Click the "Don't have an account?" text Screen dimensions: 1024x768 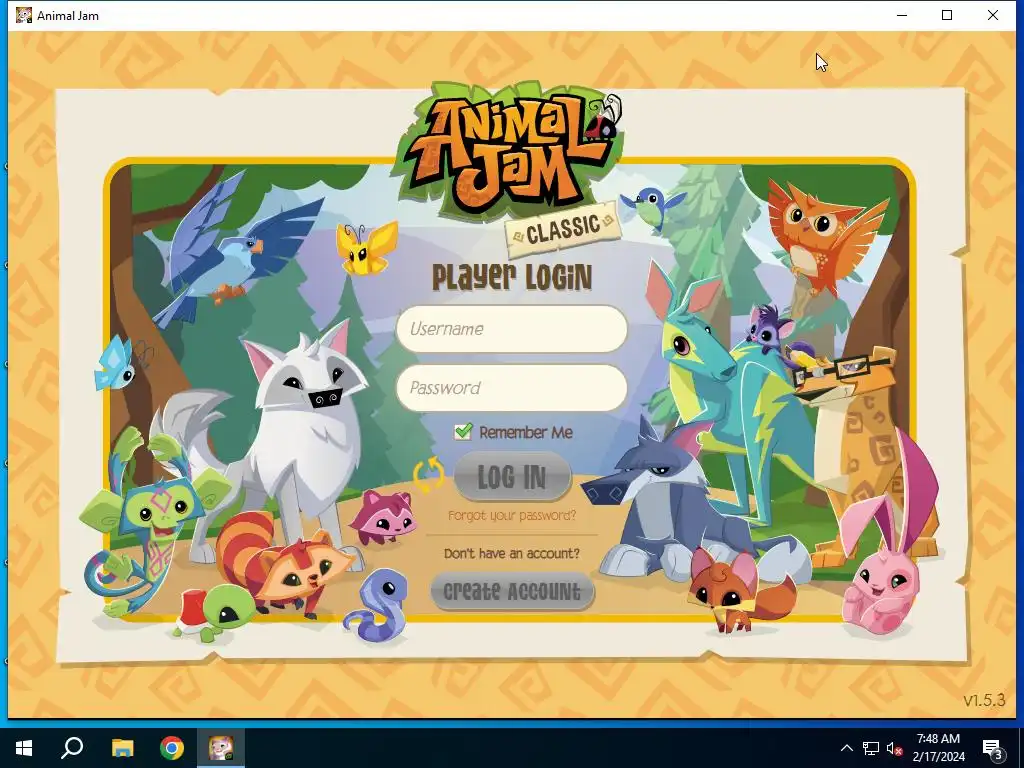512,554
